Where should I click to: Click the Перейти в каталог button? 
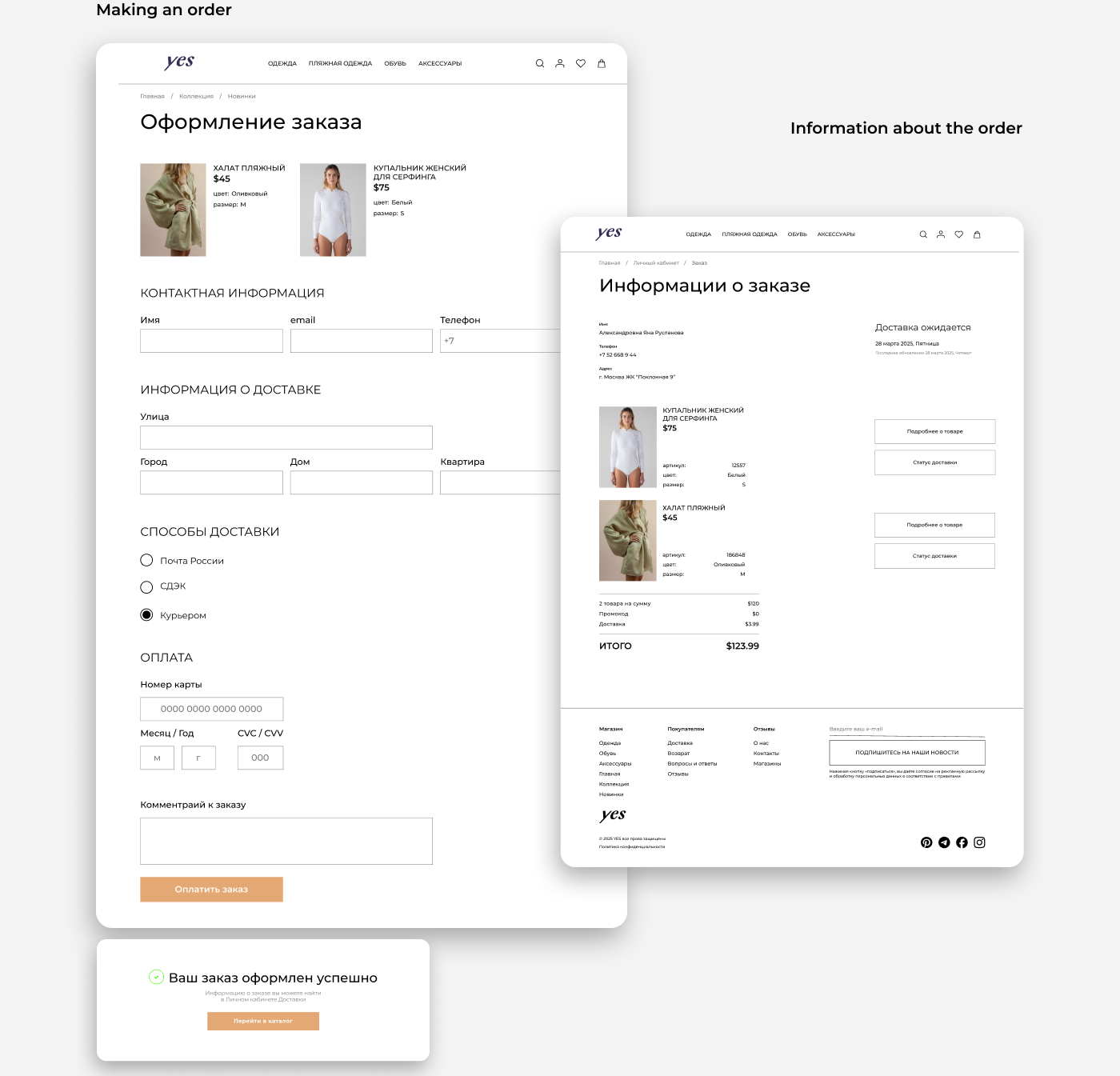pyautogui.click(x=263, y=1021)
